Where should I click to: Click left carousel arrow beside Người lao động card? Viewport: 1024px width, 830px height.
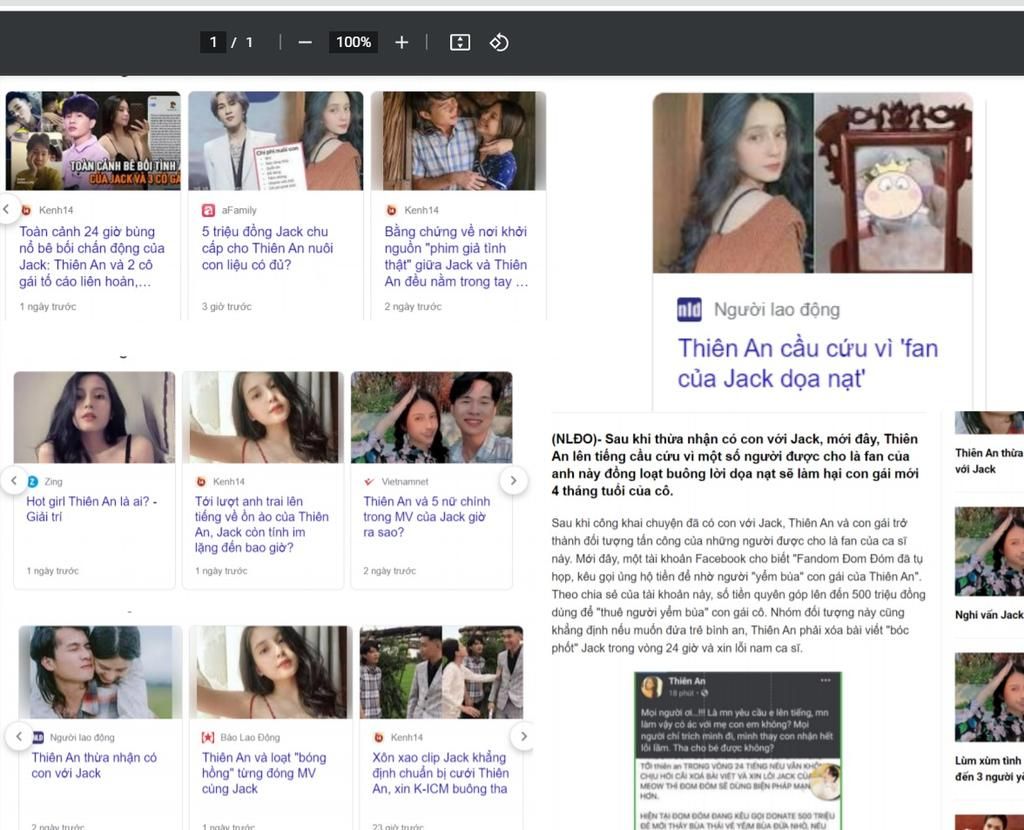pyautogui.click(x=19, y=737)
